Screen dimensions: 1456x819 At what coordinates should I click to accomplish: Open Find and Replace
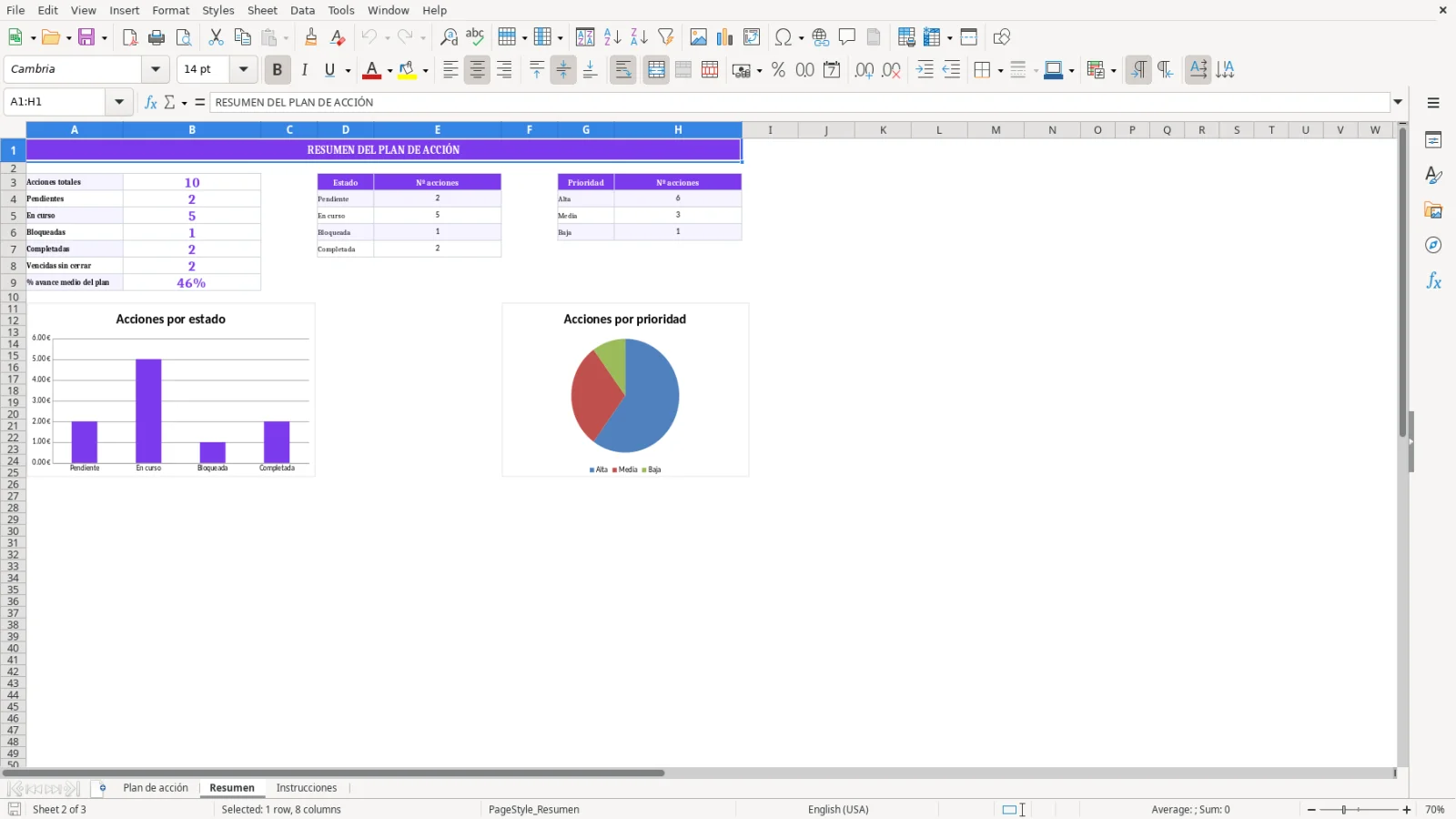coord(449,37)
